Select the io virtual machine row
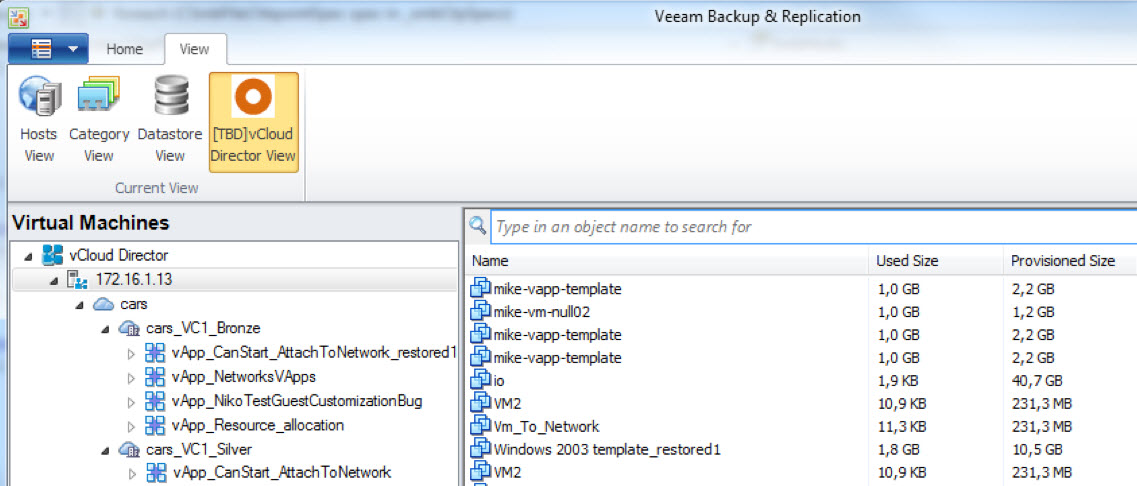Image resolution: width=1137 pixels, height=486 pixels. click(x=803, y=380)
